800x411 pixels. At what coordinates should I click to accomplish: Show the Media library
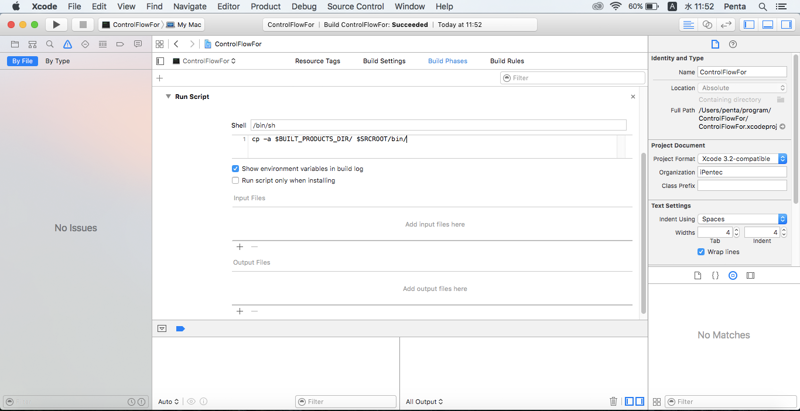pyautogui.click(x=750, y=275)
